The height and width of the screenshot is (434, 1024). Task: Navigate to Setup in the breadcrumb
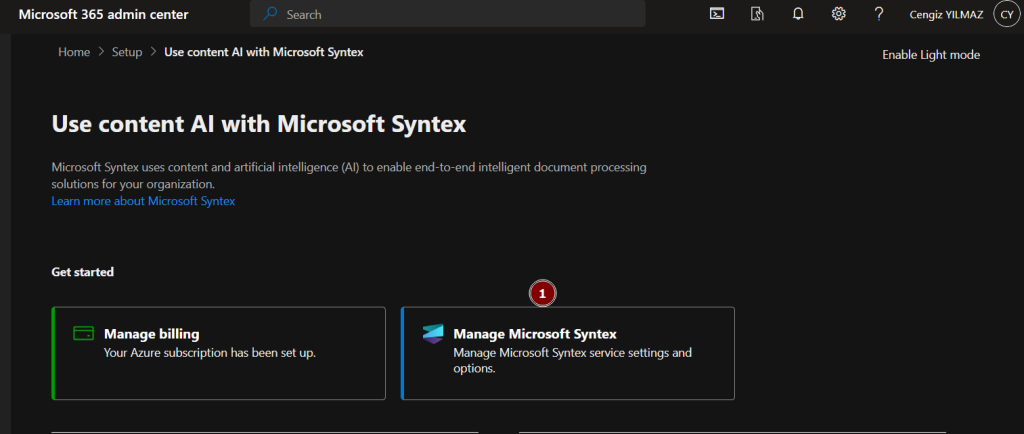click(127, 52)
